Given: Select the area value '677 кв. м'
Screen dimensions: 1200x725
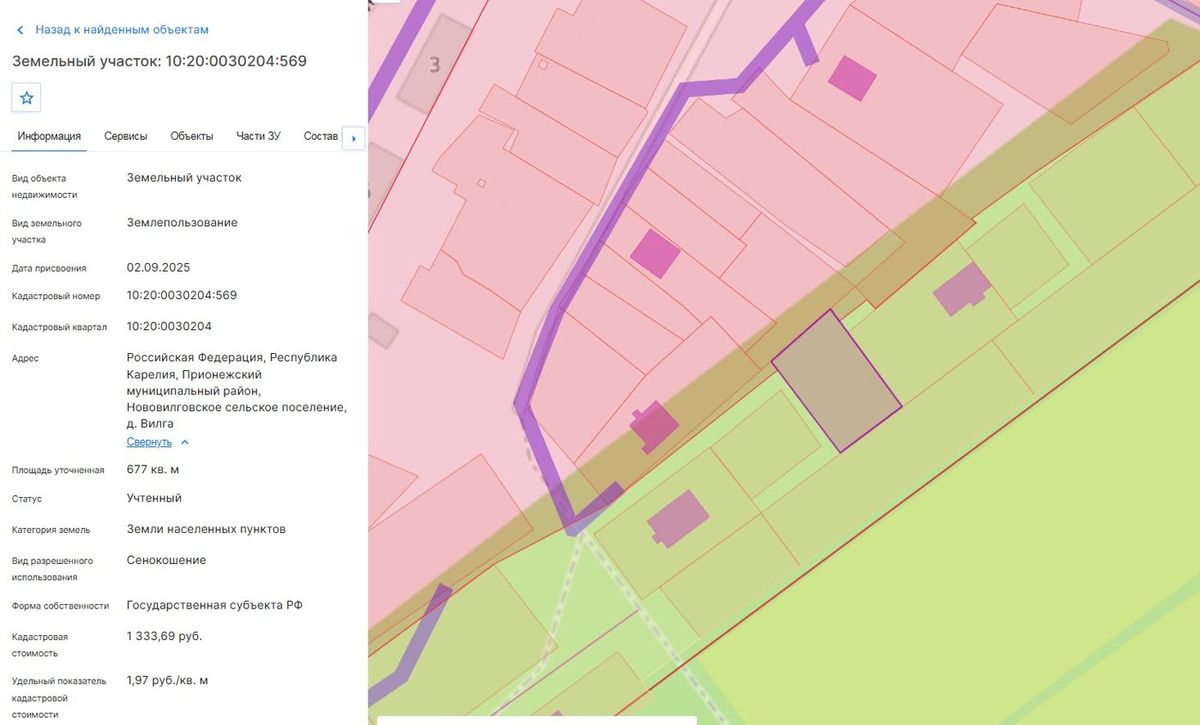Looking at the screenshot, I should 153,469.
